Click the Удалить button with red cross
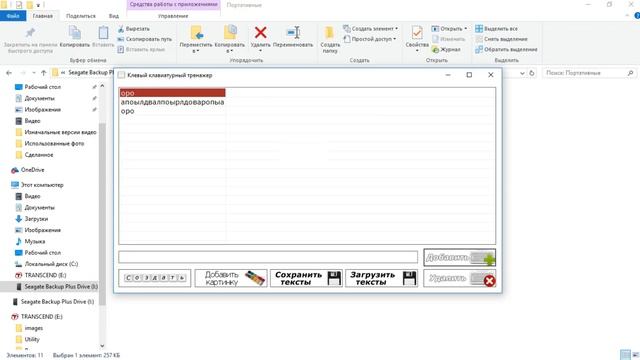This screenshot has width=640, height=360. coord(460,278)
